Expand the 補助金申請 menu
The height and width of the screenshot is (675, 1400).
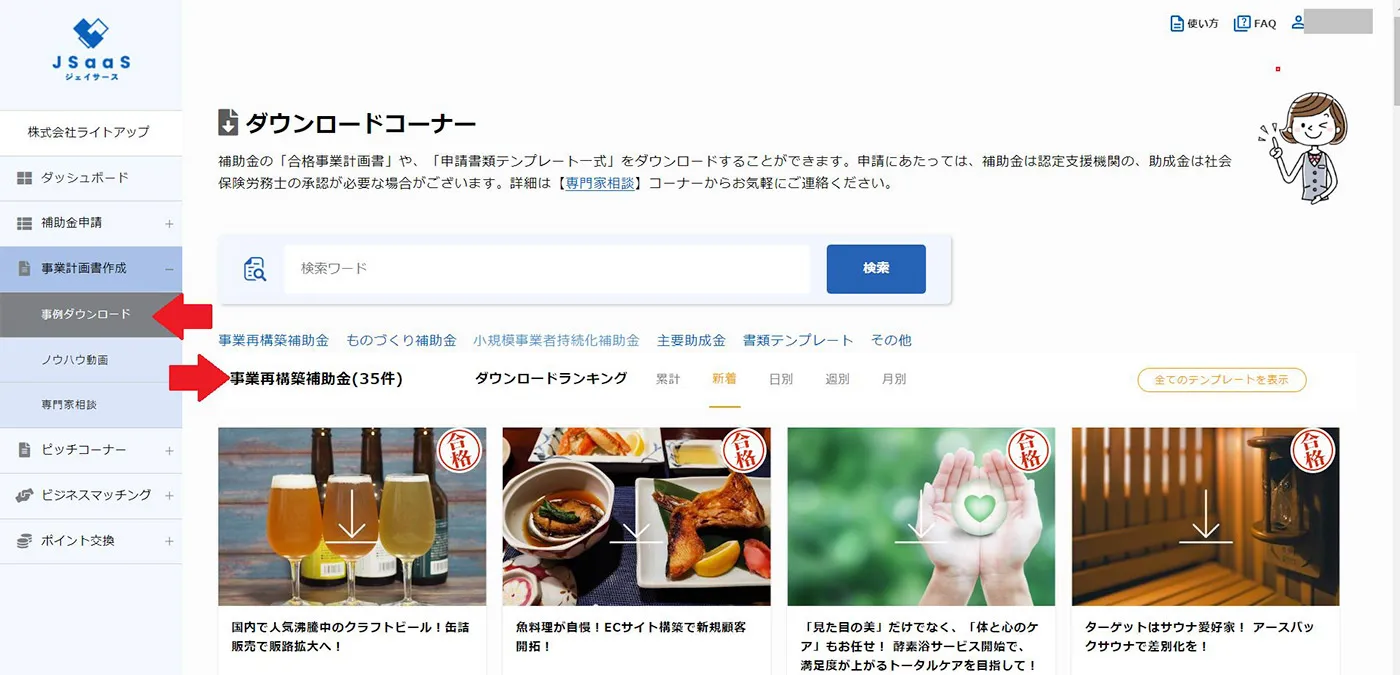coord(169,224)
